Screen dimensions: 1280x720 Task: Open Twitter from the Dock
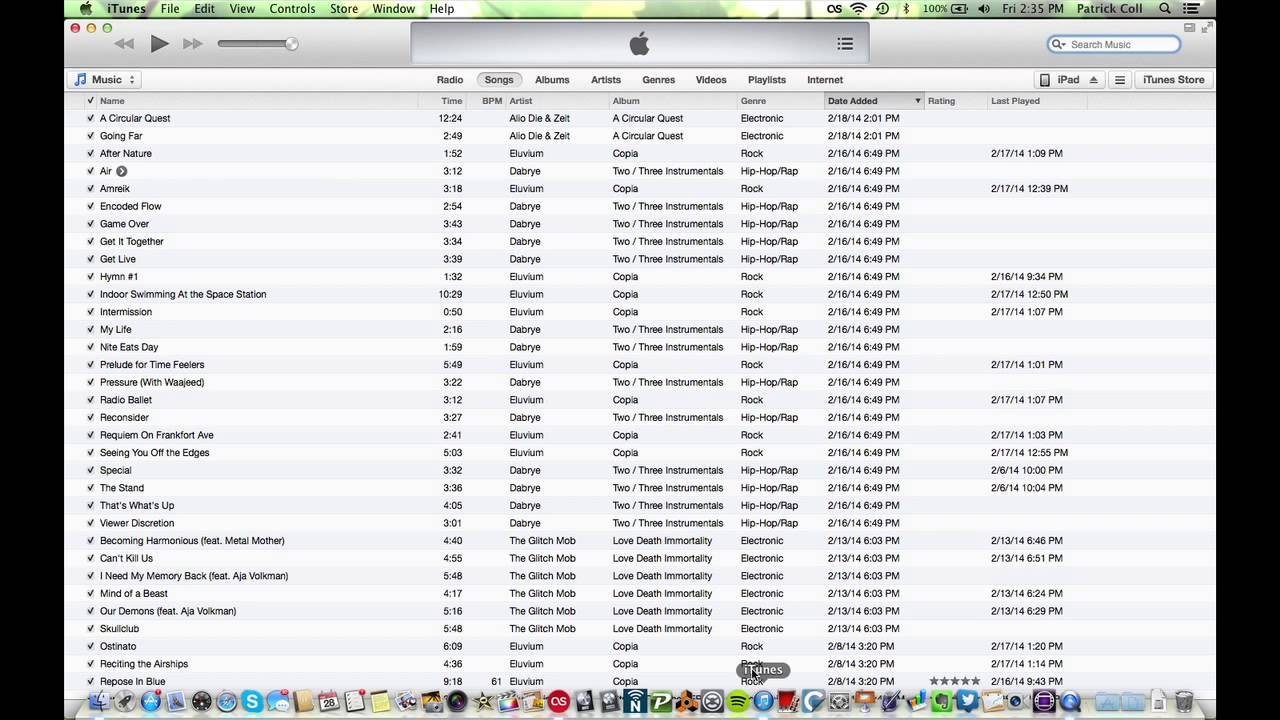tap(968, 702)
